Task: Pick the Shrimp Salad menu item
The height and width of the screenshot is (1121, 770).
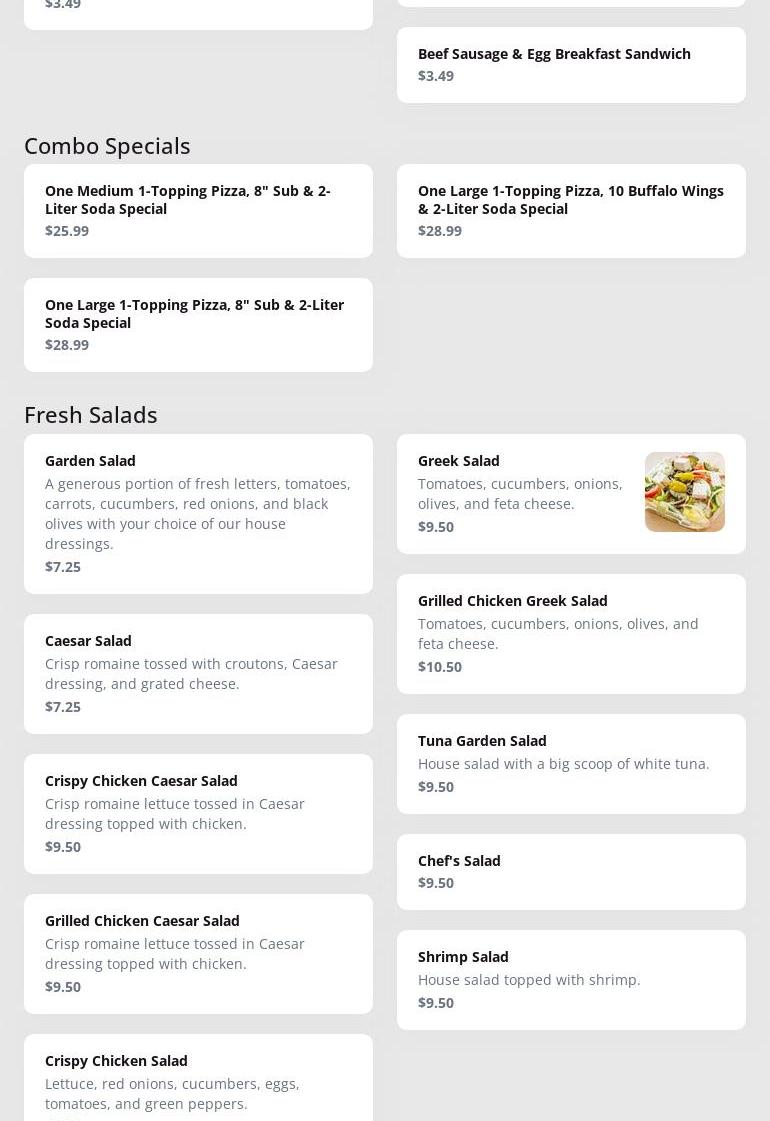Action: pyautogui.click(x=570, y=979)
